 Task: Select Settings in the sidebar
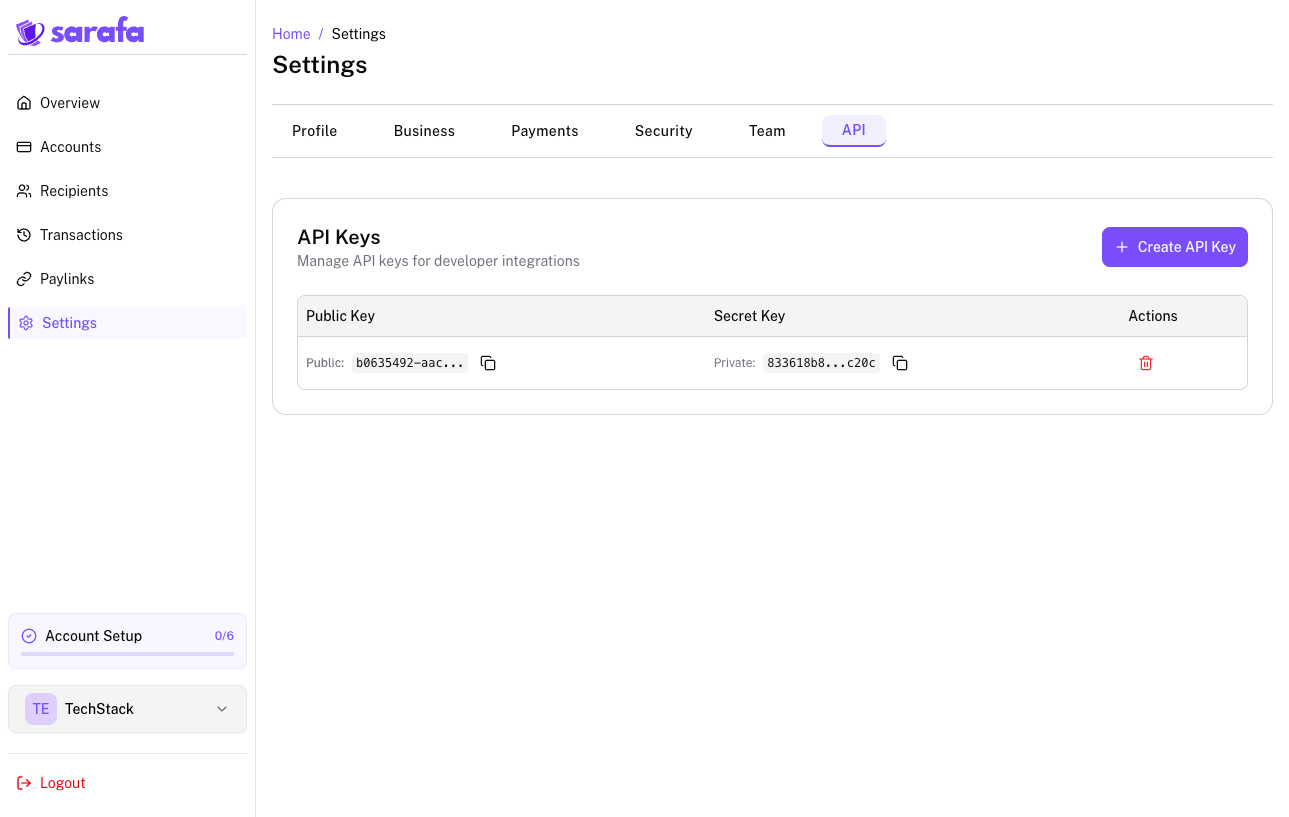pos(127,323)
